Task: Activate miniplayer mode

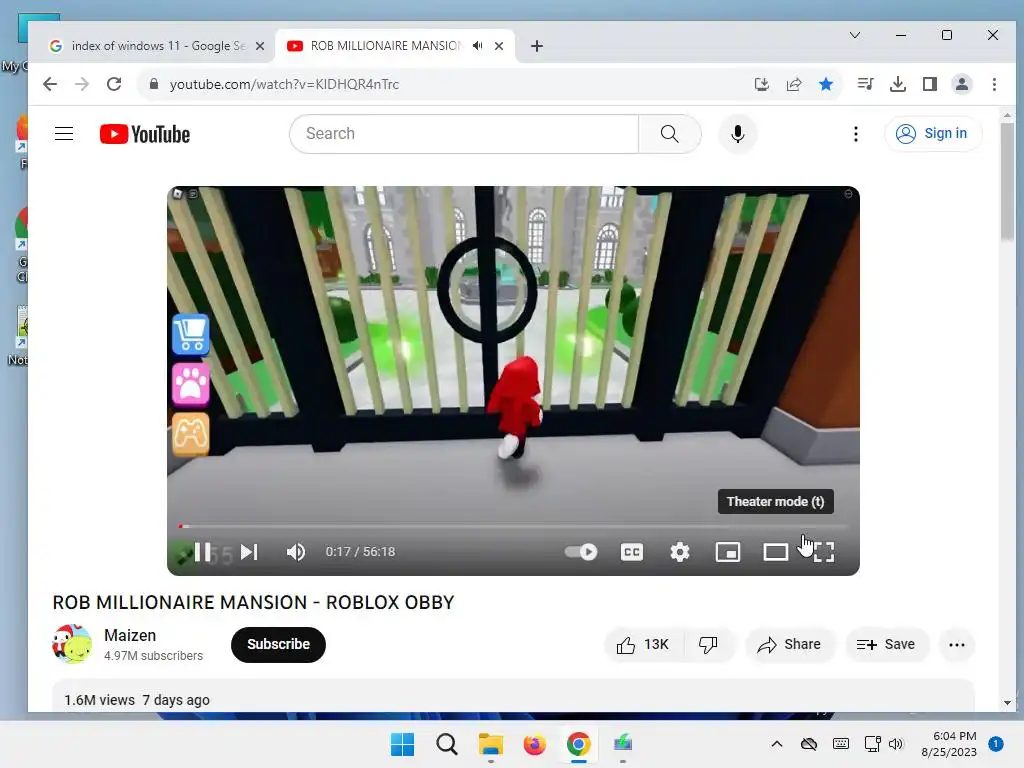Action: point(728,552)
